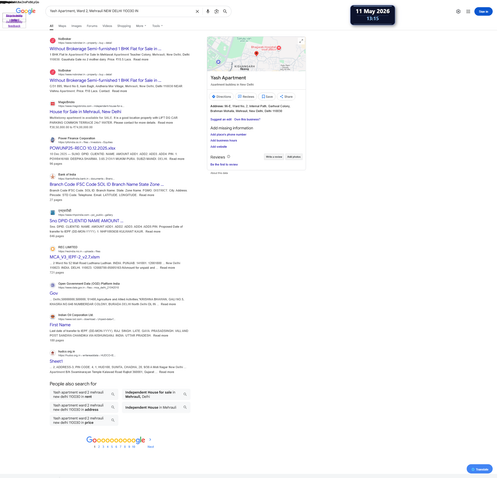Click the Bank of India favicon
500x478 pixels.
click(53, 177)
